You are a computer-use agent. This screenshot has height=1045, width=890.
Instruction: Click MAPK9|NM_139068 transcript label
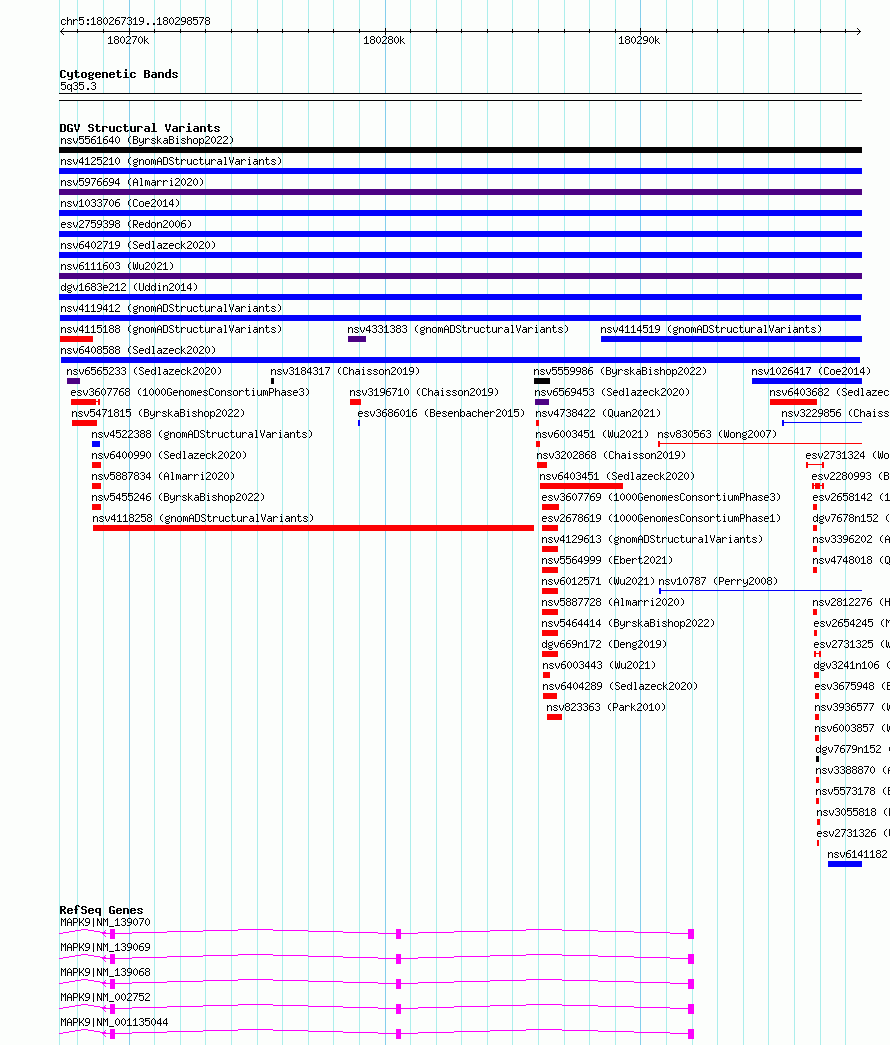[105, 972]
